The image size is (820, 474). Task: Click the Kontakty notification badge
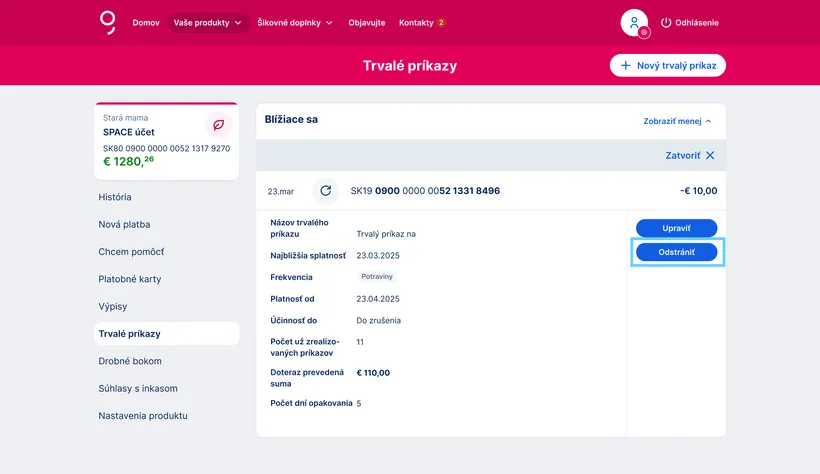(441, 22)
